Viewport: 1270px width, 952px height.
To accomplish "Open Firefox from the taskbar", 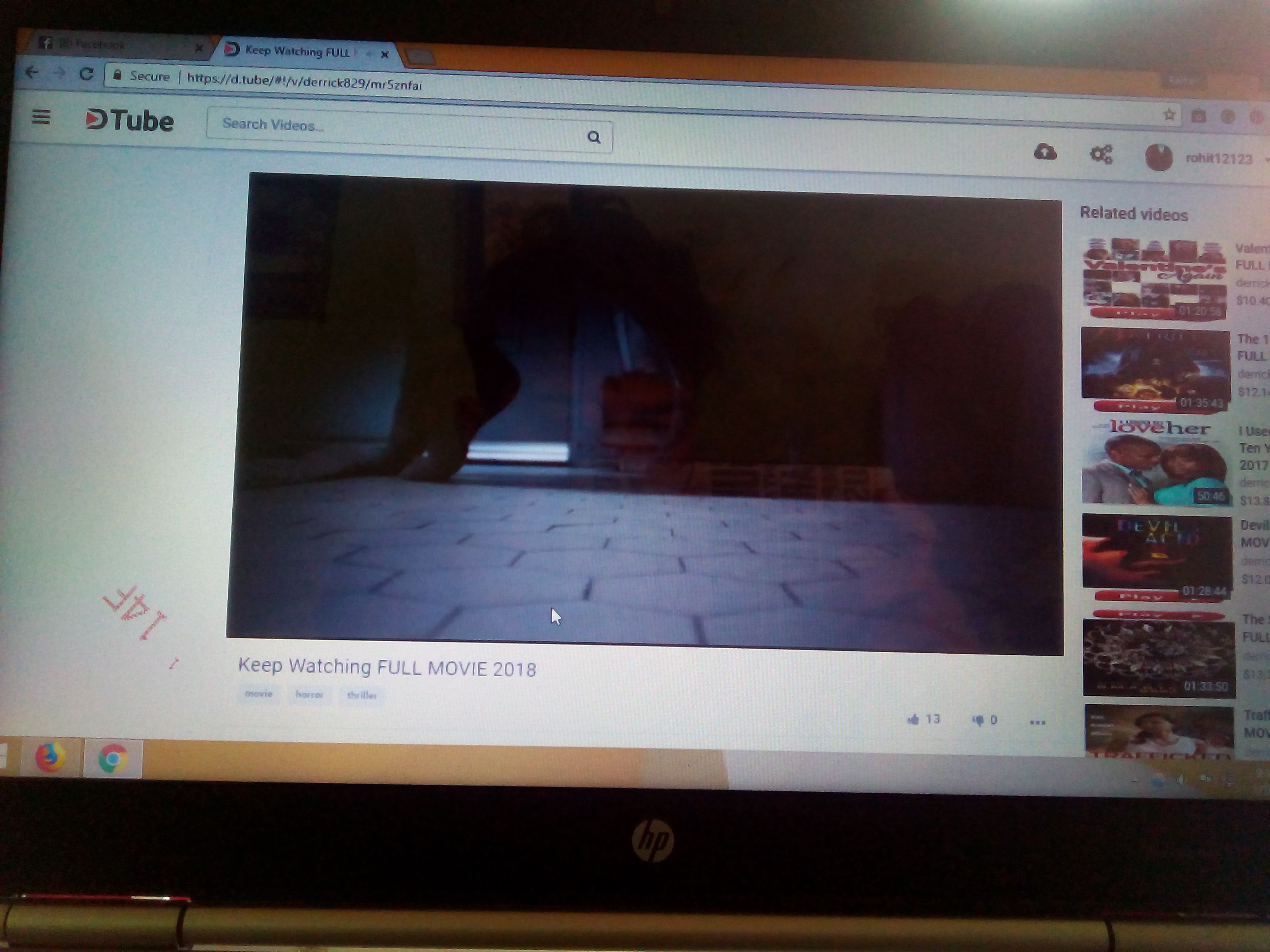I will (x=50, y=758).
